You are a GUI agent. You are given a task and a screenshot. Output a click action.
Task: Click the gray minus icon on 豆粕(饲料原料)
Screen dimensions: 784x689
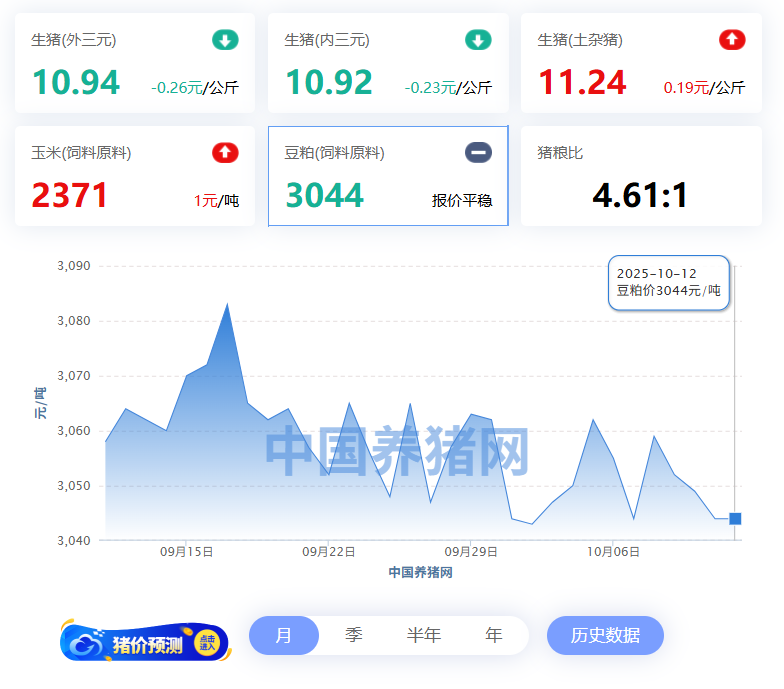coord(478,153)
